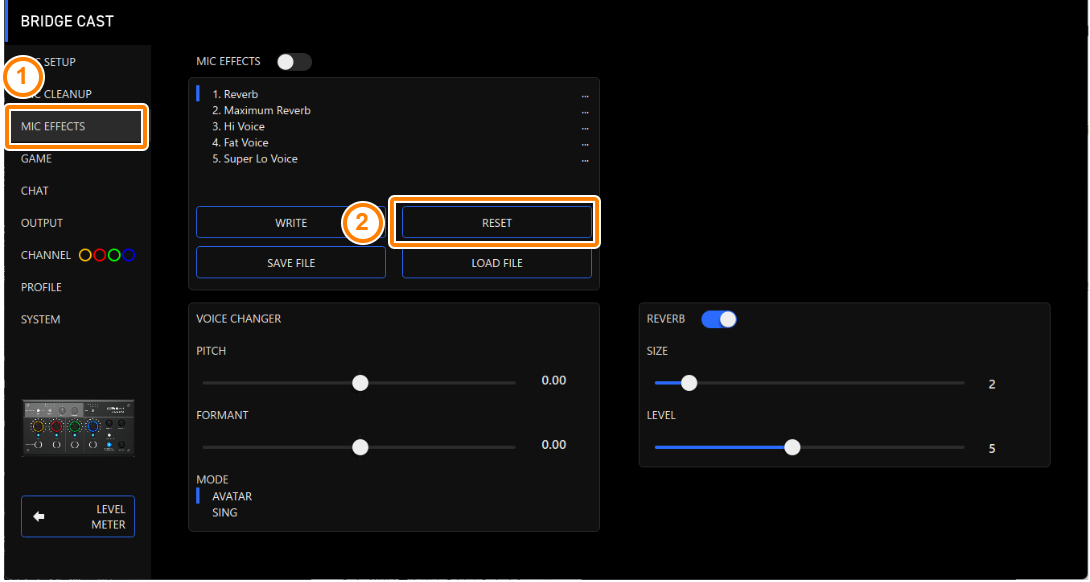
Task: Select SING voice changer mode
Action: click(x=225, y=512)
